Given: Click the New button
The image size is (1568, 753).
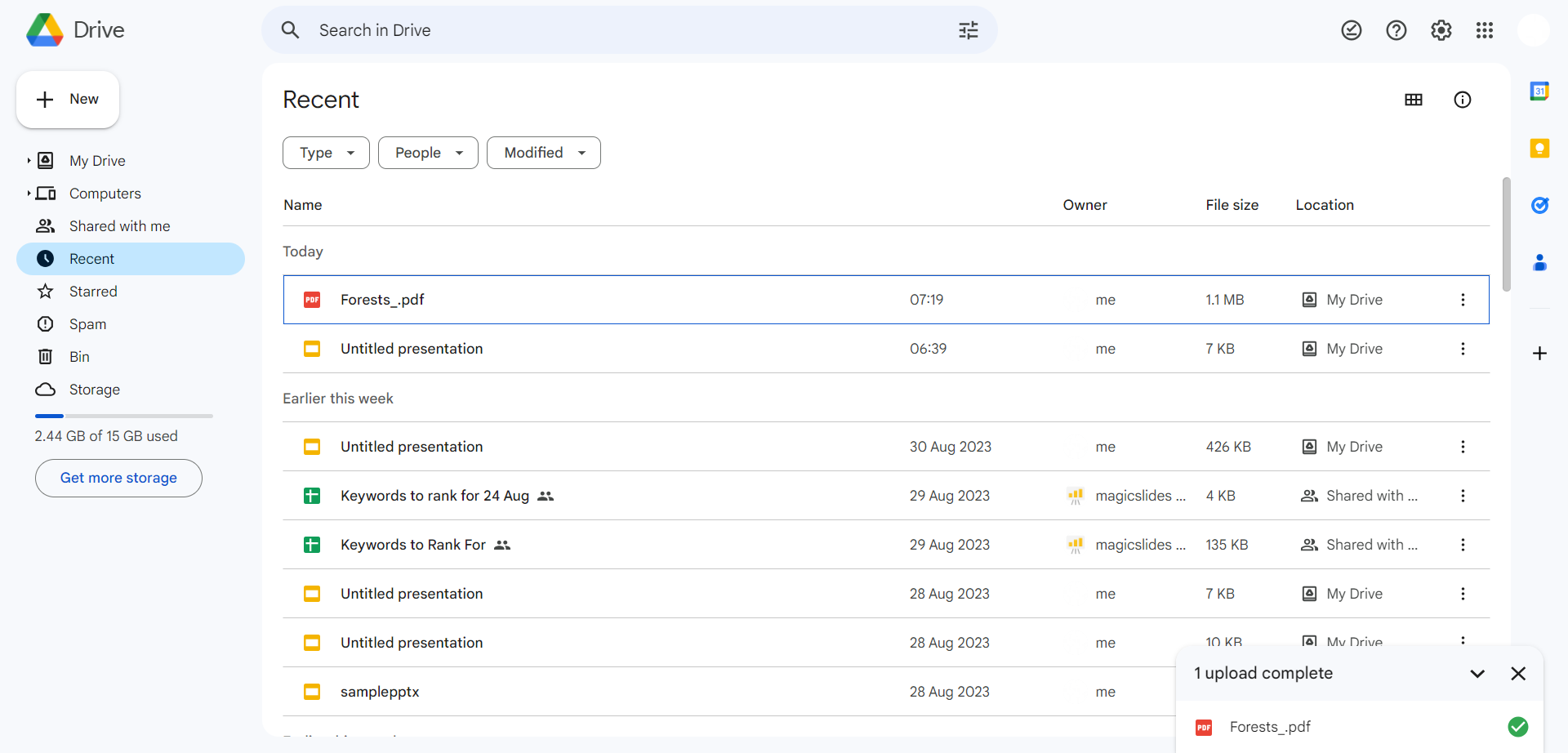Looking at the screenshot, I should pyautogui.click(x=68, y=100).
